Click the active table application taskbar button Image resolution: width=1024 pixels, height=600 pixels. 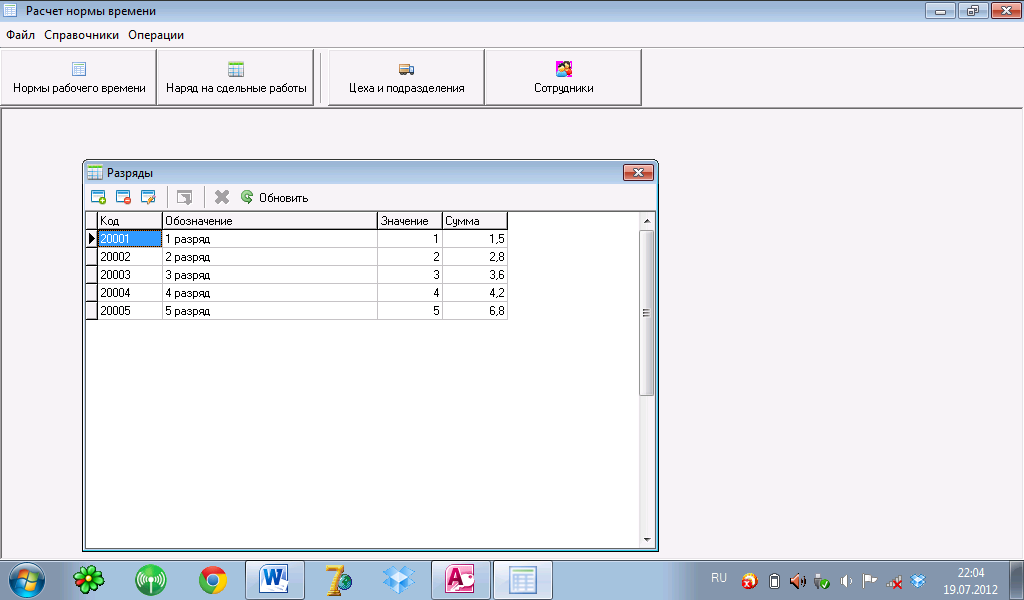[x=522, y=580]
